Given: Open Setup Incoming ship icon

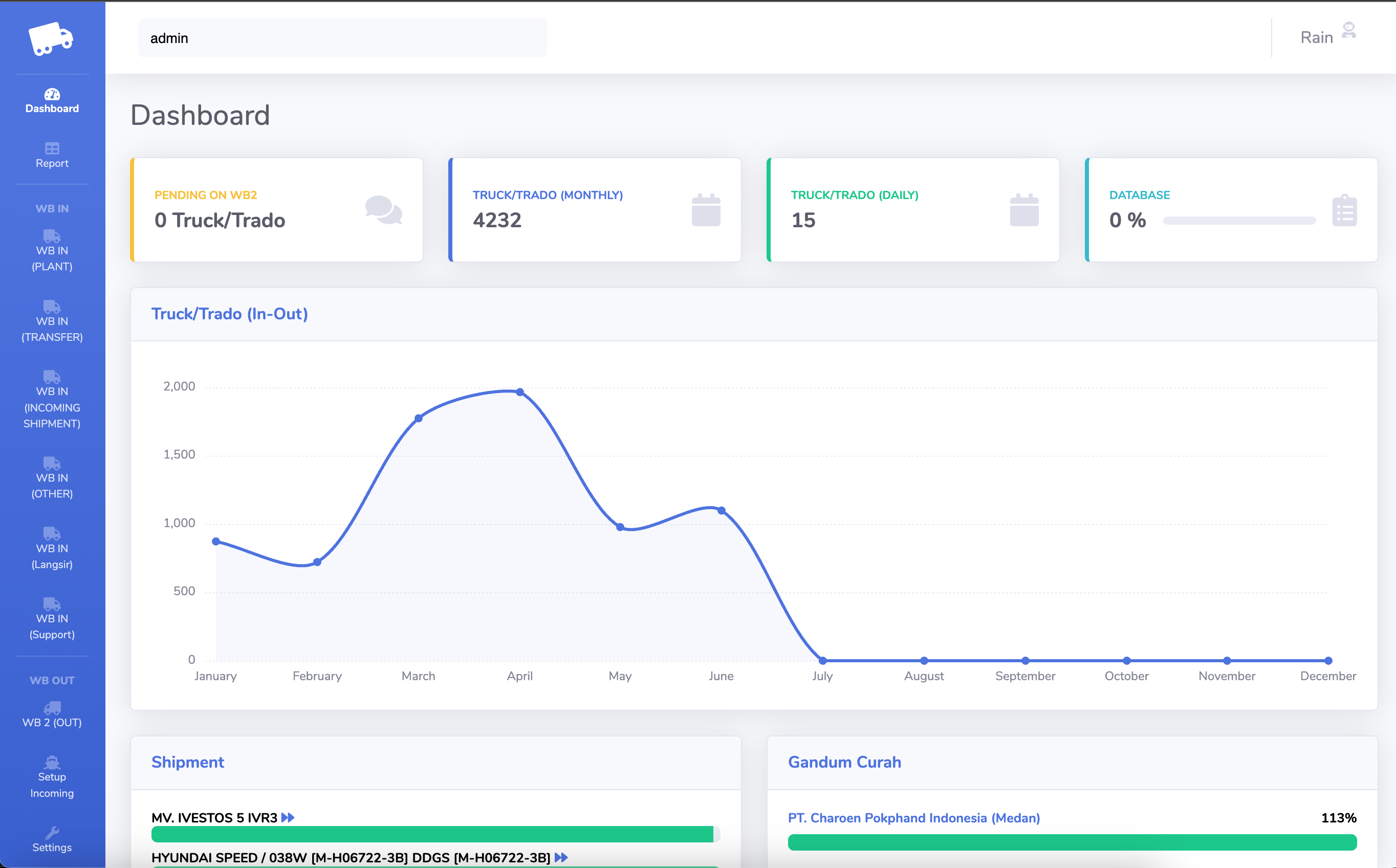Looking at the screenshot, I should click(x=52, y=762).
